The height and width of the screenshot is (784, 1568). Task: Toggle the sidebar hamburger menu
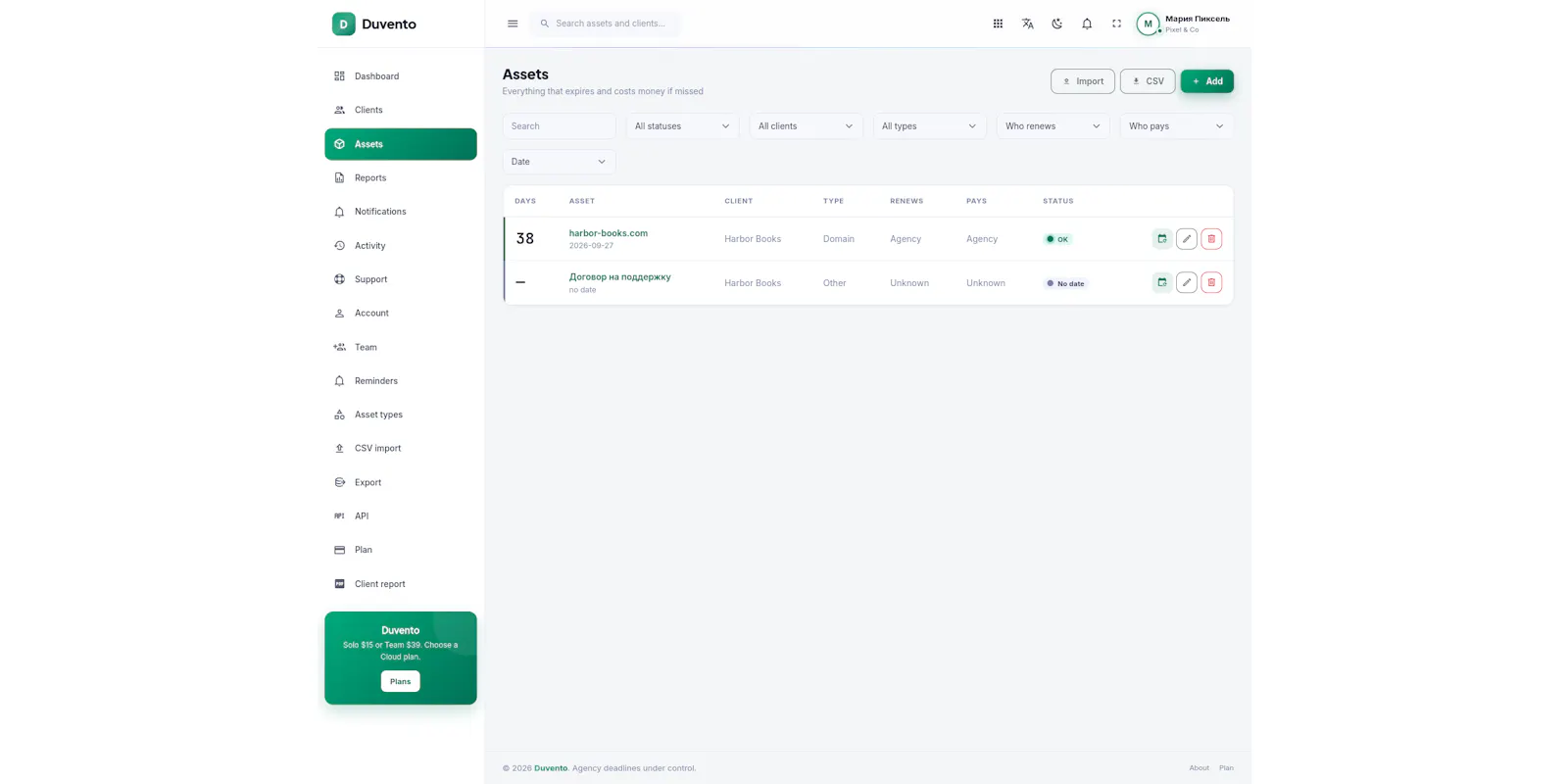(x=513, y=24)
